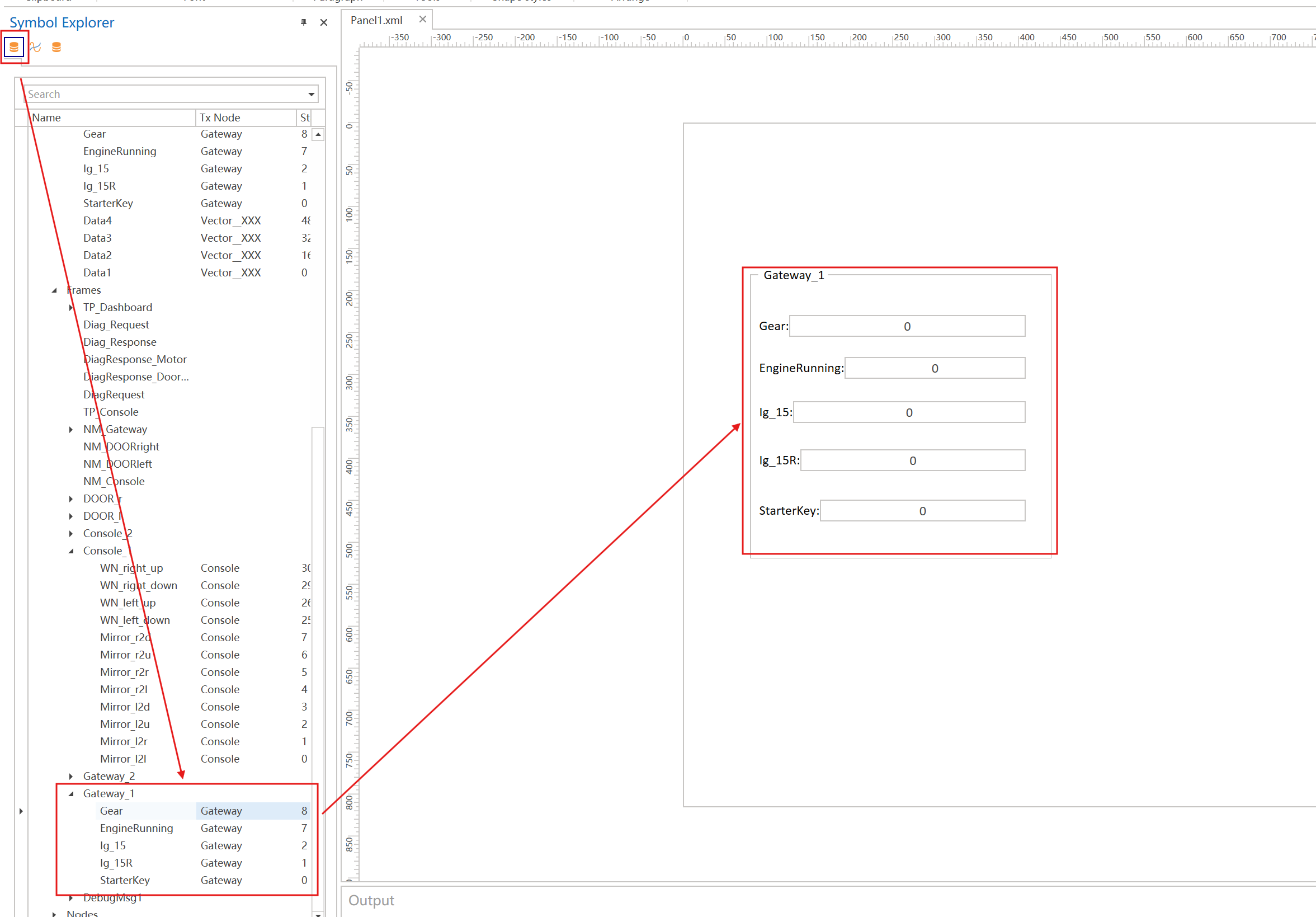
Task: Pin the Symbol Explorer panel
Action: pyautogui.click(x=304, y=22)
